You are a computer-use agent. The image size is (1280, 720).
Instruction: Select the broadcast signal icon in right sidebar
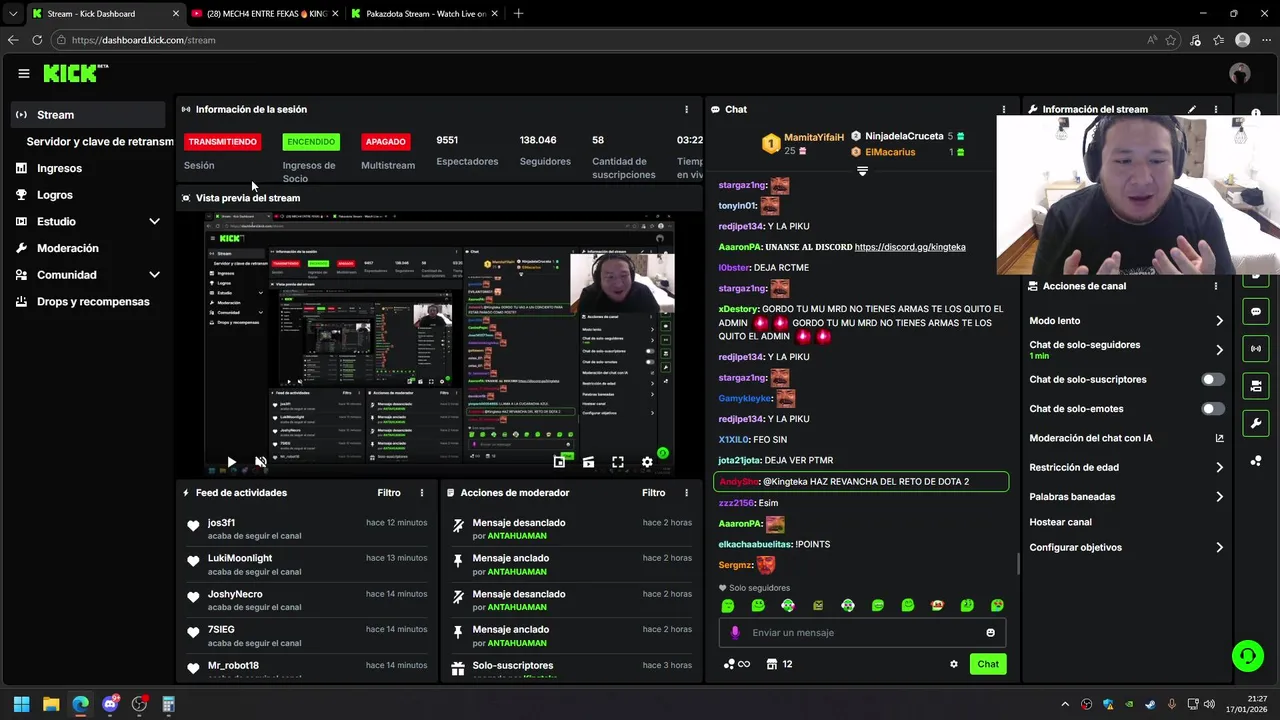[1256, 349]
